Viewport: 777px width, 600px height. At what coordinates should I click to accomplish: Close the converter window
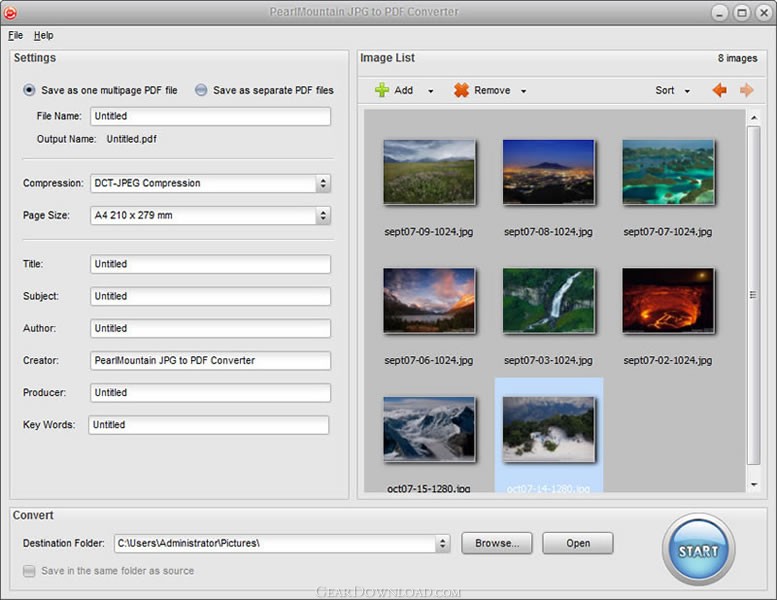pos(764,13)
